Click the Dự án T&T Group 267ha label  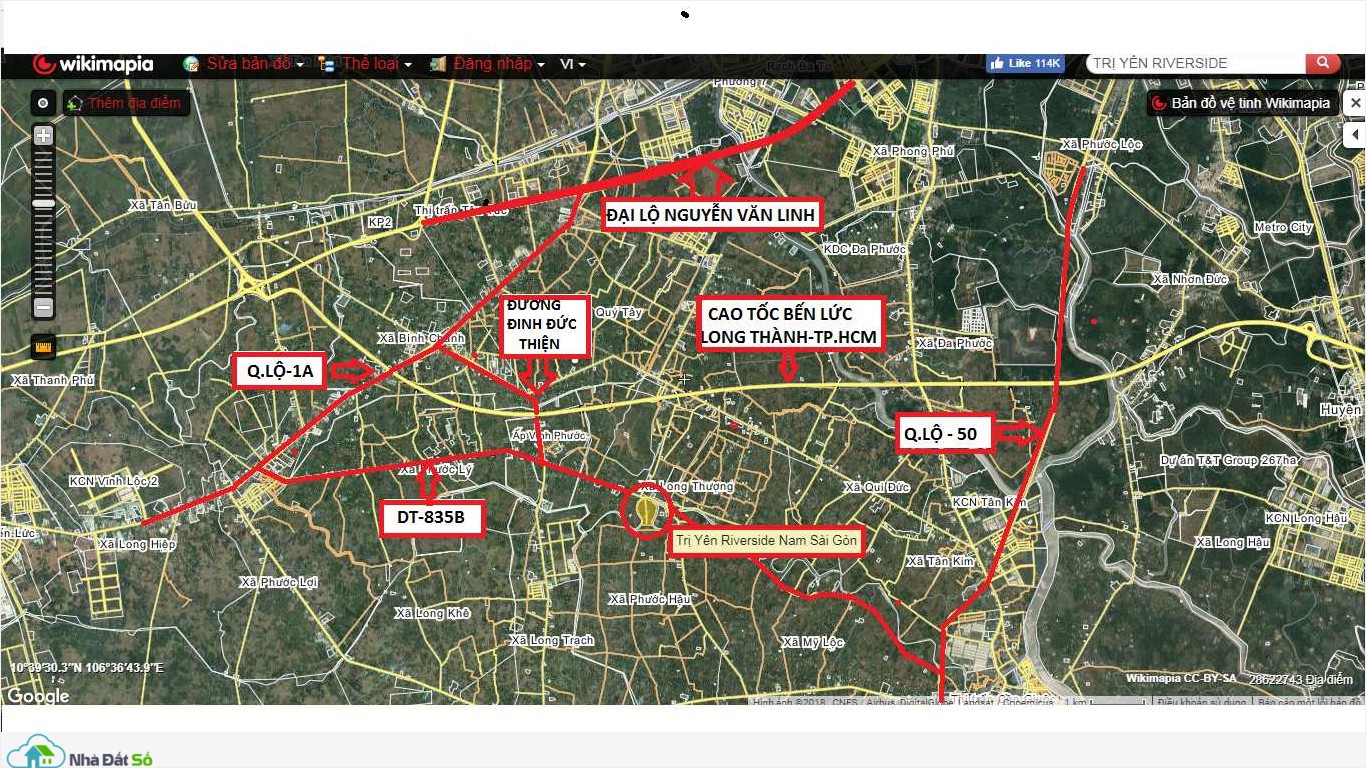pos(1229,461)
